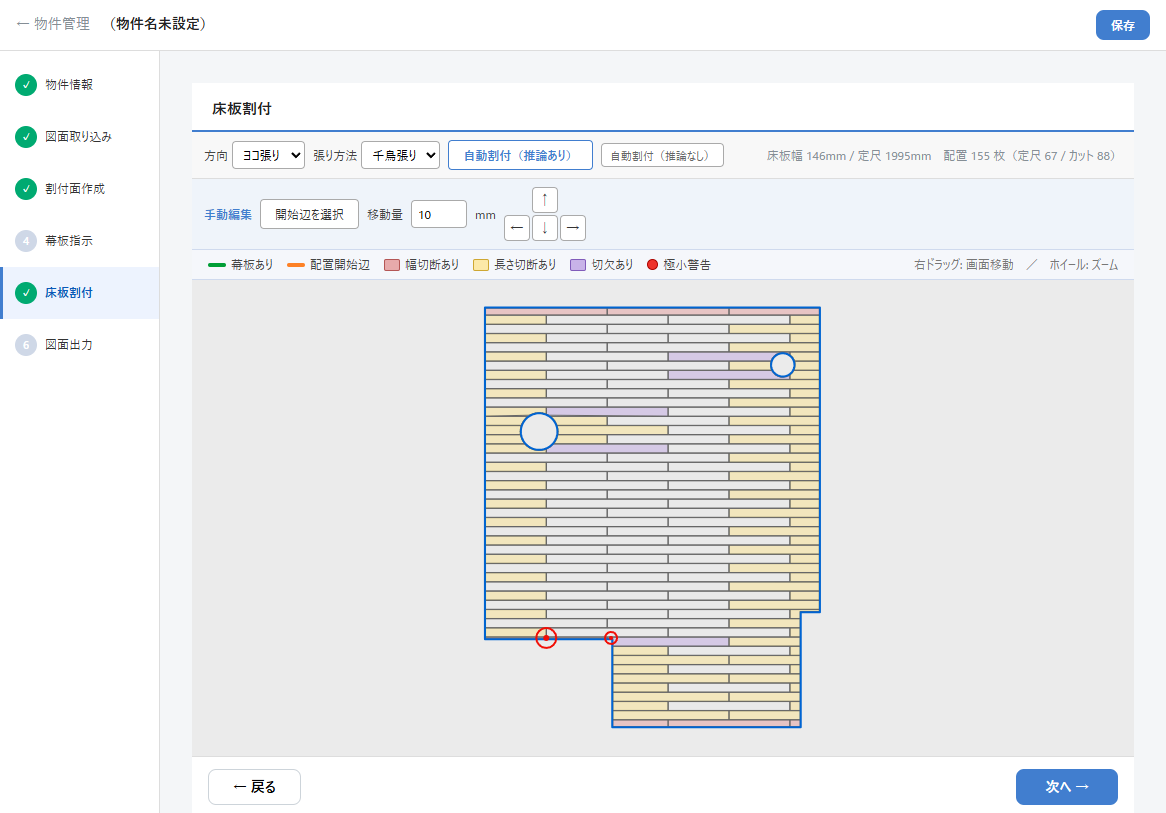Click the ホイール: ズーム hint text

tap(1083, 265)
